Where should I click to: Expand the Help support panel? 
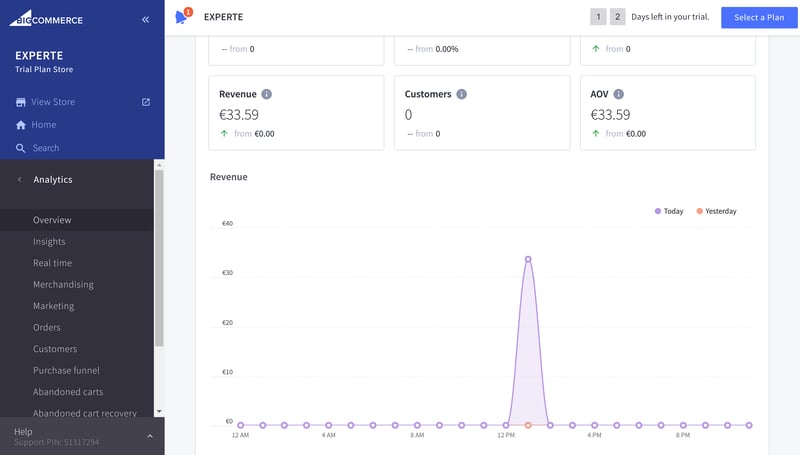click(149, 436)
